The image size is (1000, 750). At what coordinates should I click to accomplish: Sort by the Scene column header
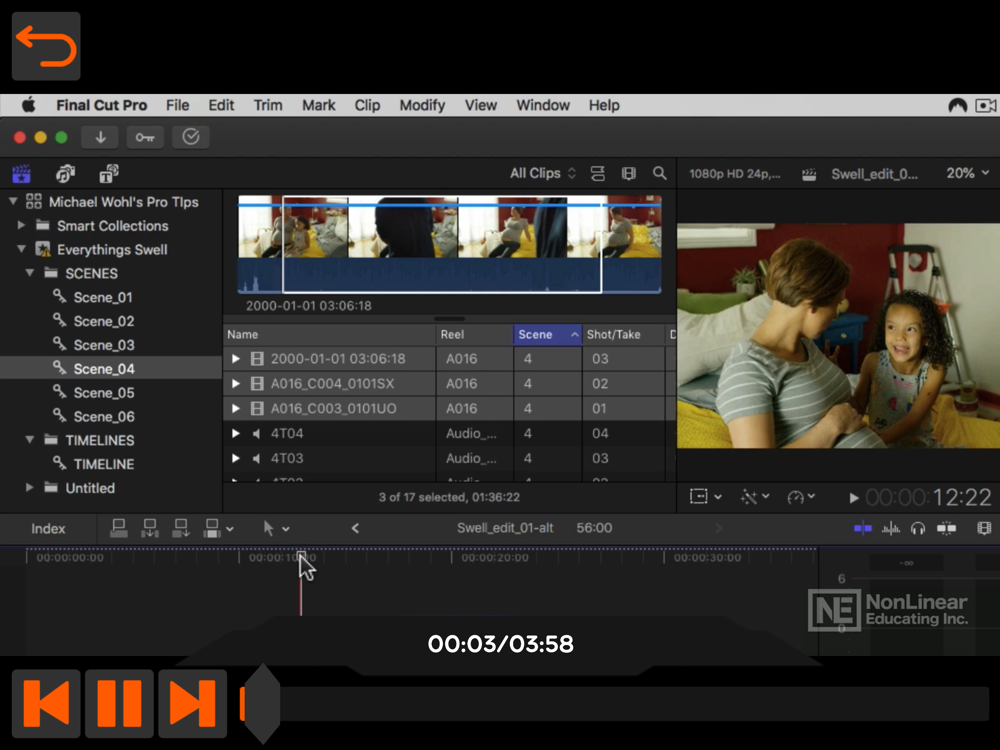548,335
